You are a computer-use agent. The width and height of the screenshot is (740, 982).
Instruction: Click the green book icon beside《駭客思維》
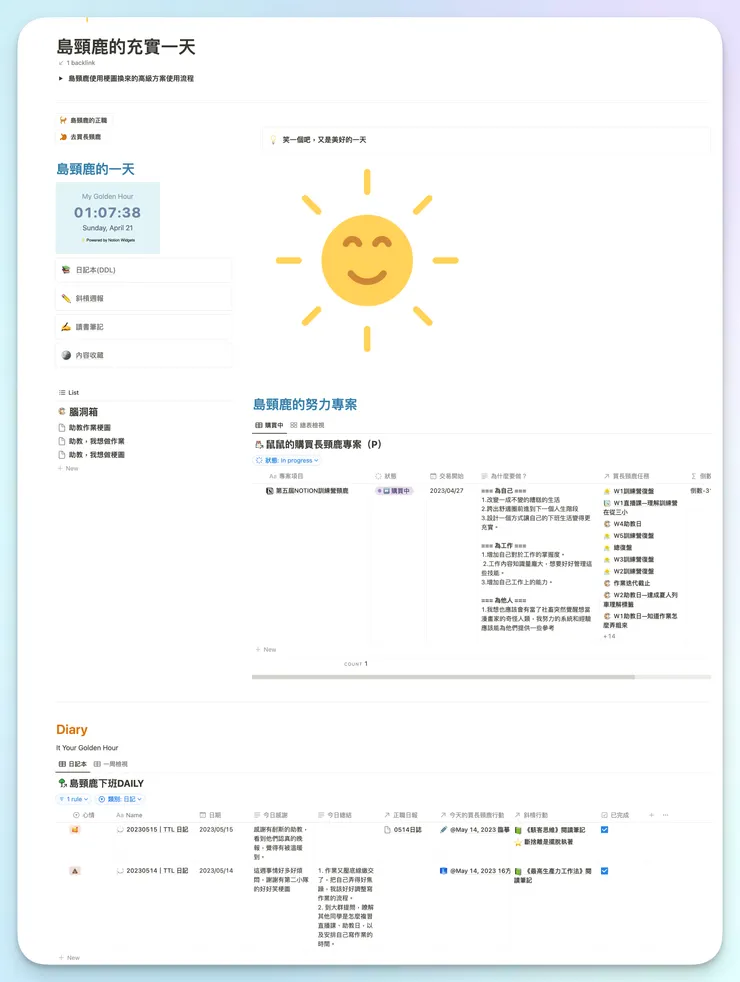coord(518,830)
